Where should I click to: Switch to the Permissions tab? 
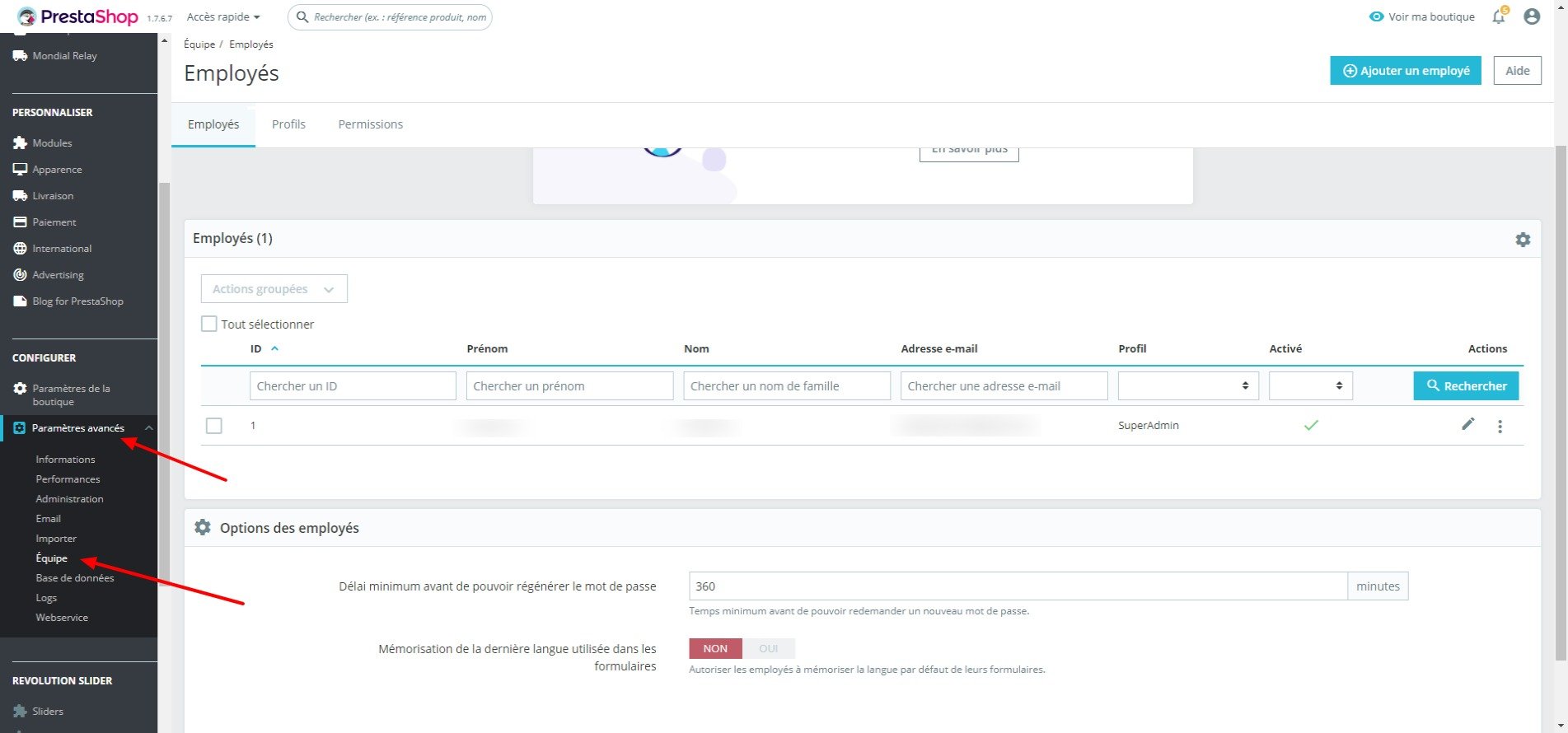370,124
